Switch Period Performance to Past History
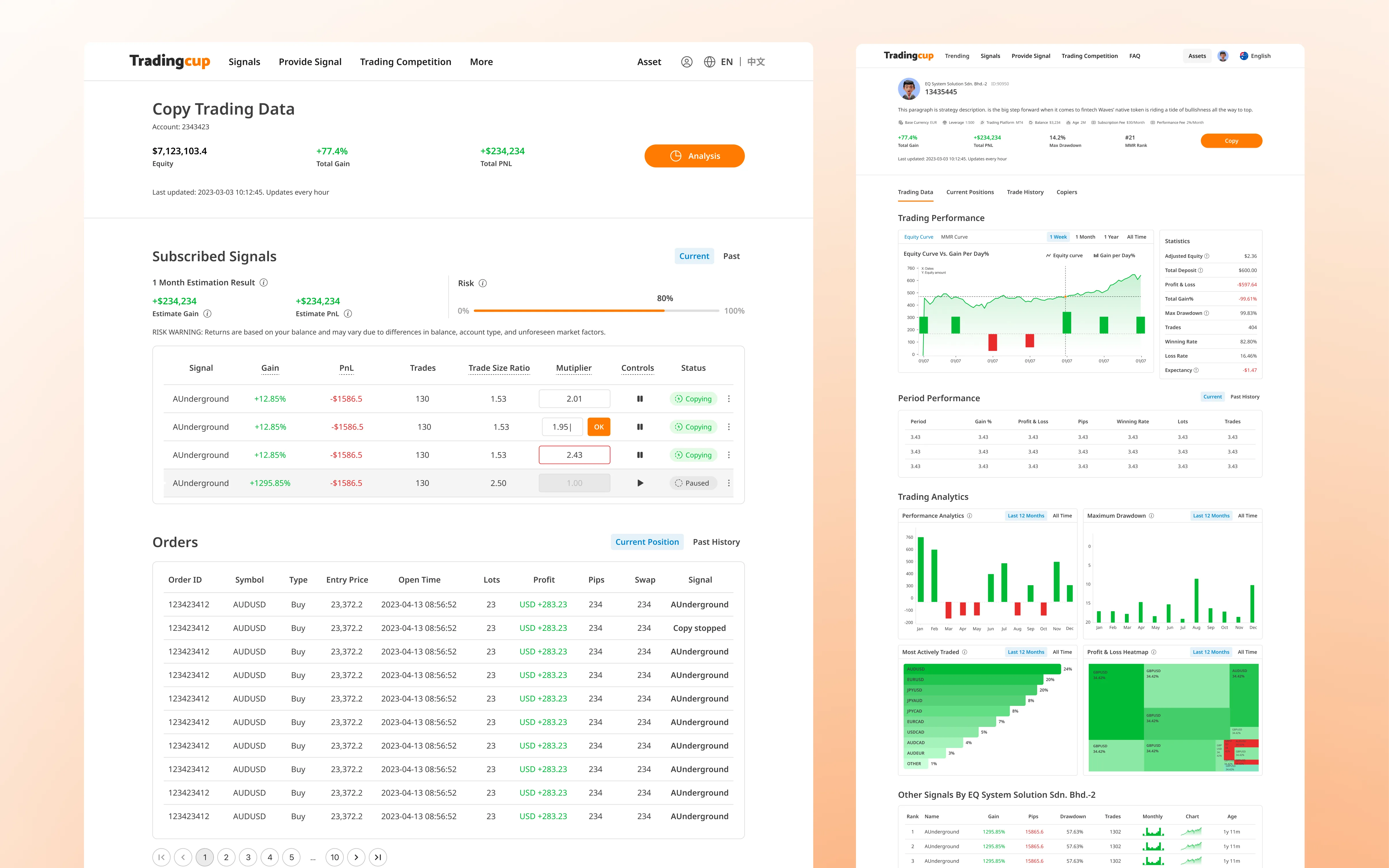 1244,397
